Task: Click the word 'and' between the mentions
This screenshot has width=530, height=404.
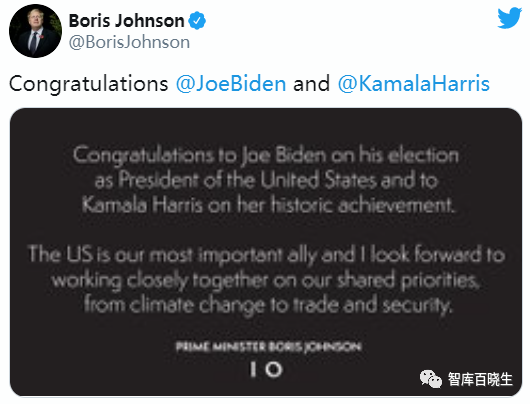Action: click(311, 84)
